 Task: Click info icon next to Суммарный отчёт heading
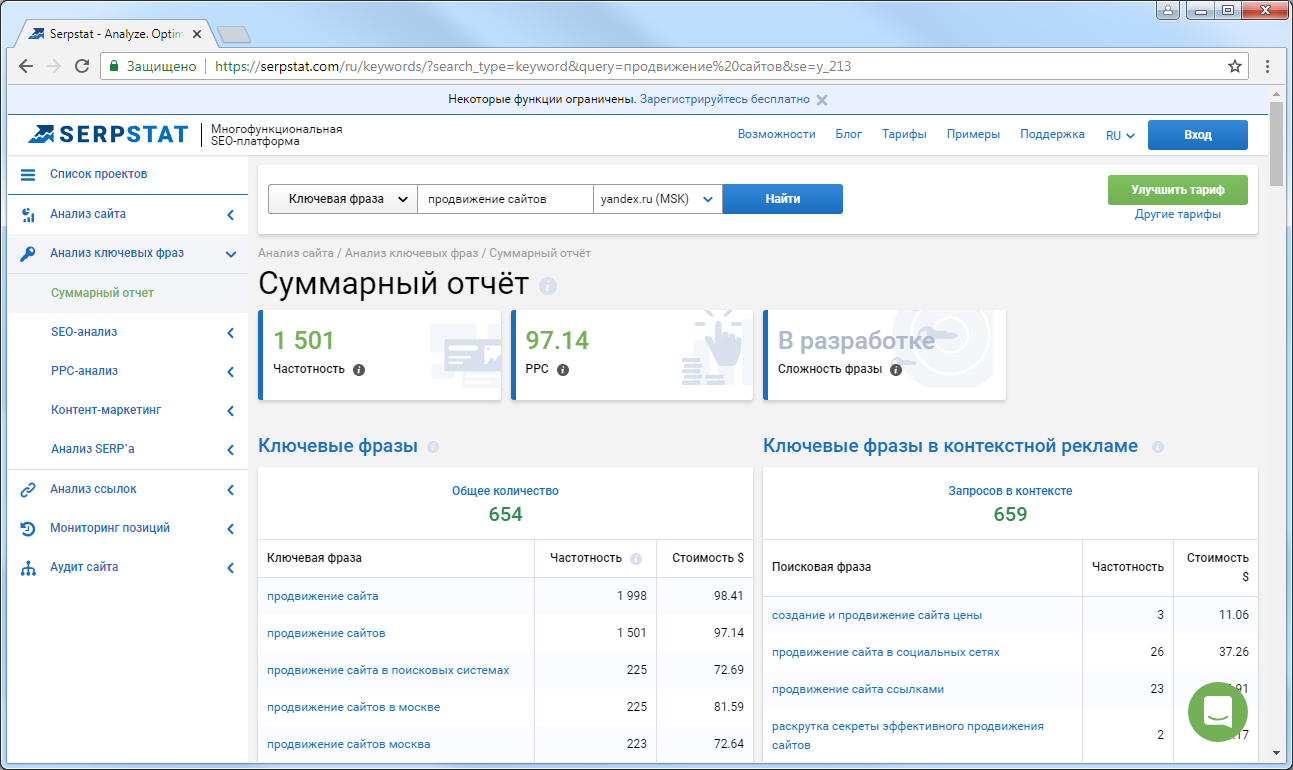[x=547, y=286]
